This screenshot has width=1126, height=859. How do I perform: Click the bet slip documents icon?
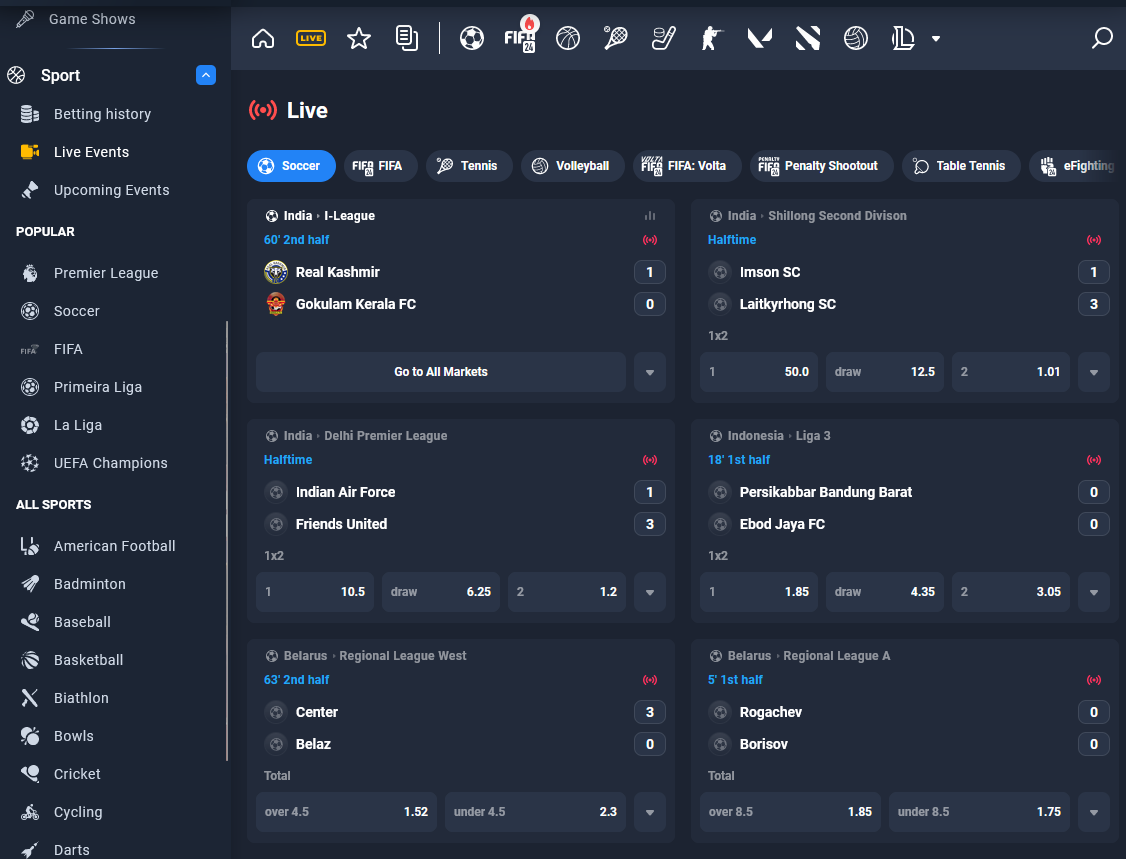pyautogui.click(x=407, y=38)
